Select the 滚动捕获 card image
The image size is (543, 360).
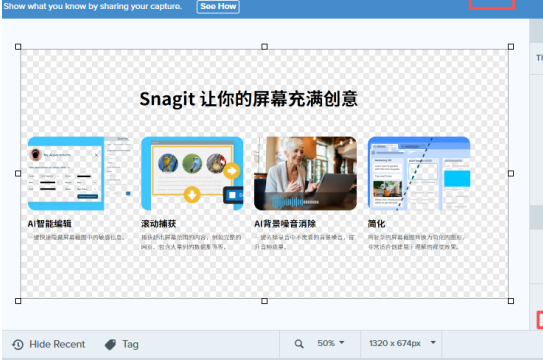click(x=192, y=173)
